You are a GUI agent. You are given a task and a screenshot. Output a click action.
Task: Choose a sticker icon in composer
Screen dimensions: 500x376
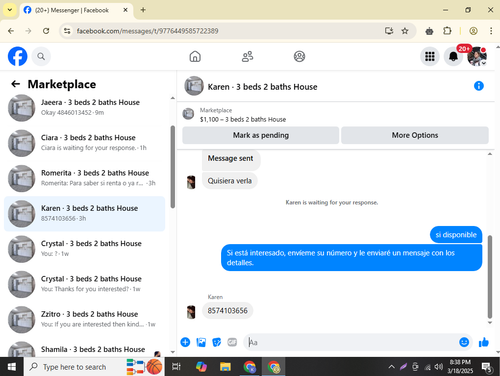click(x=217, y=342)
